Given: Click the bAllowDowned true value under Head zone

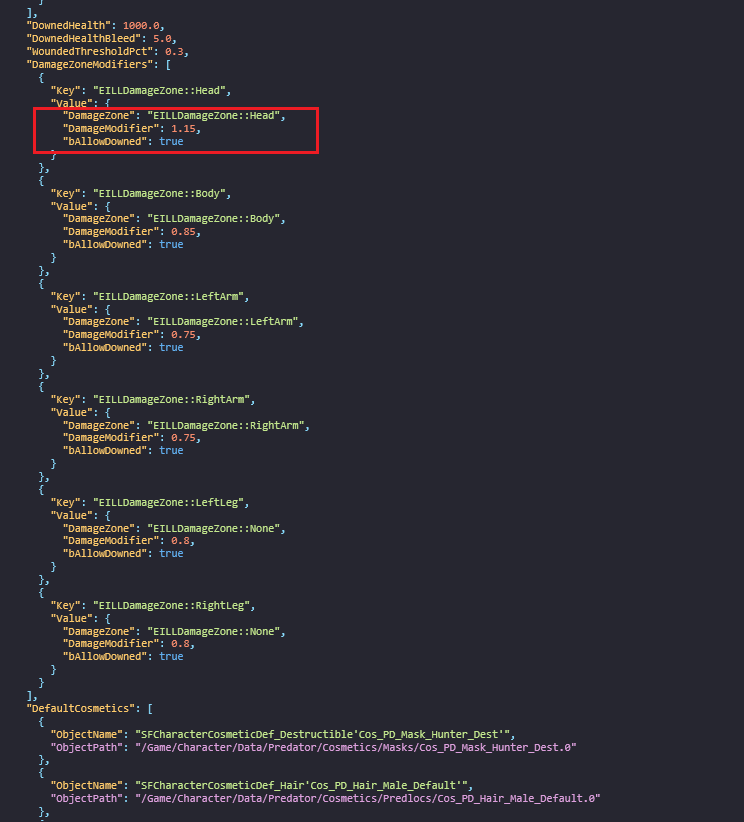Looking at the screenshot, I should click(171, 142).
